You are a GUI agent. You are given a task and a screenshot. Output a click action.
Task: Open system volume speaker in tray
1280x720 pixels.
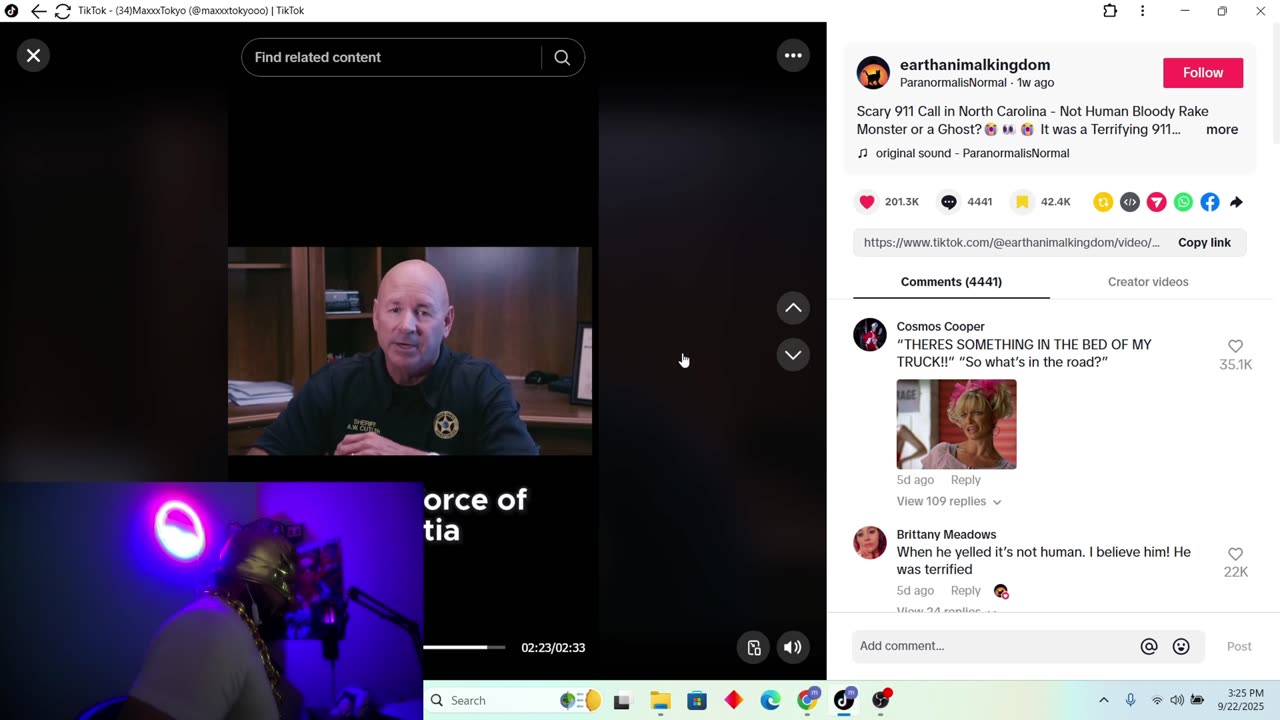1177,701
